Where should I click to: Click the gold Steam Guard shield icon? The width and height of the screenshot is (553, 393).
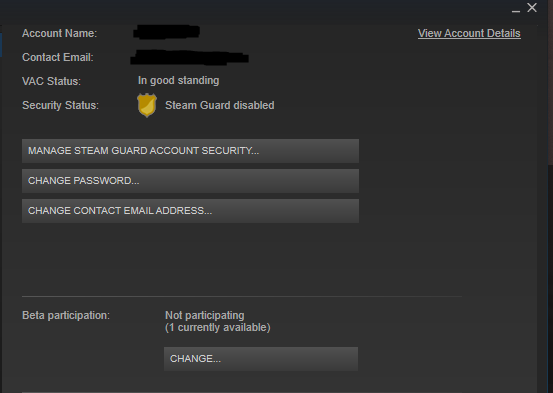click(147, 105)
